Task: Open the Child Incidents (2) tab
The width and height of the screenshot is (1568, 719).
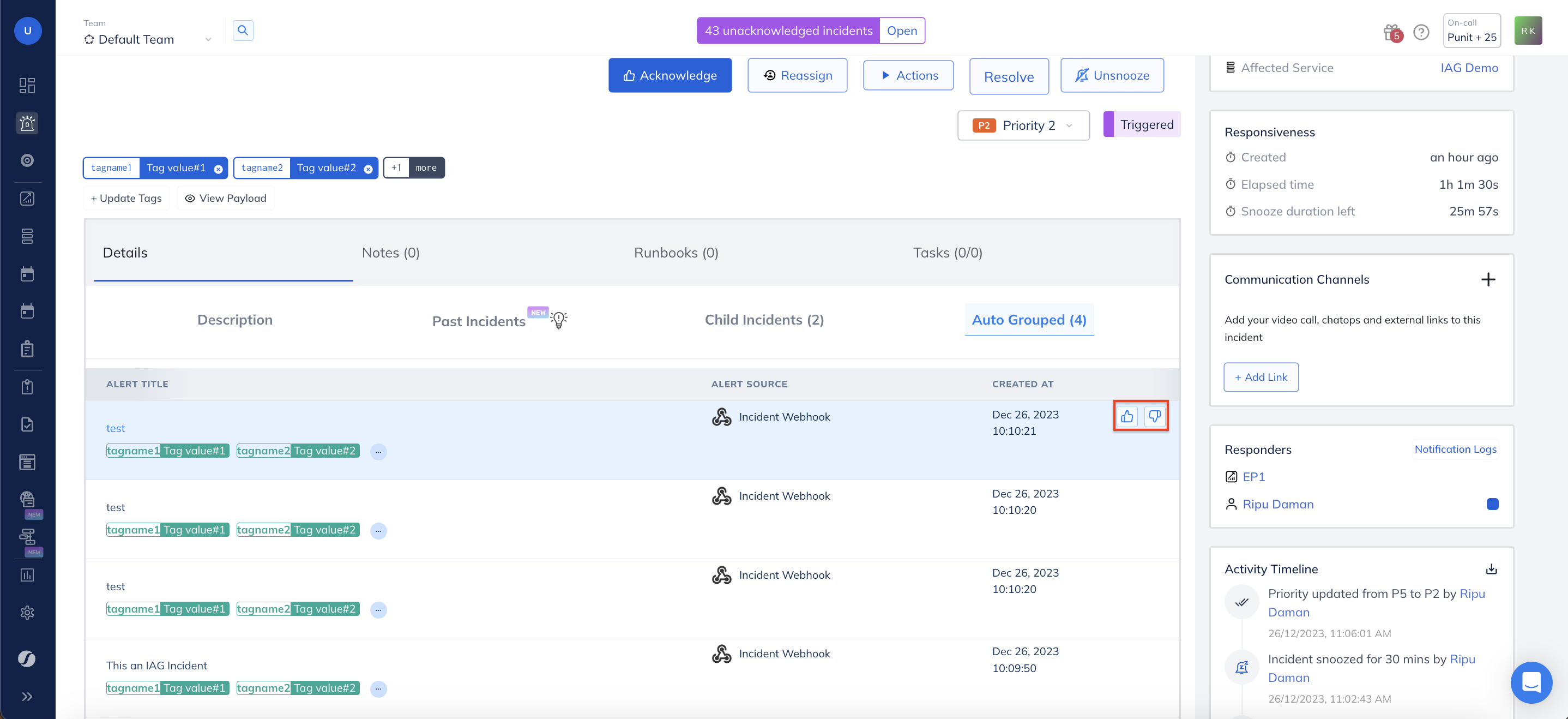Action: click(x=764, y=320)
